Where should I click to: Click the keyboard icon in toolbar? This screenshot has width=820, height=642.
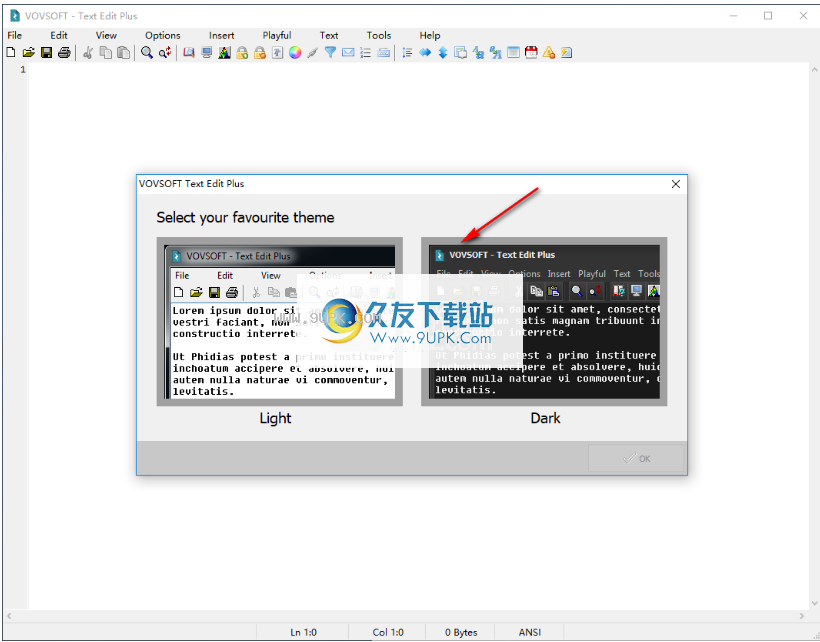click(x=384, y=52)
